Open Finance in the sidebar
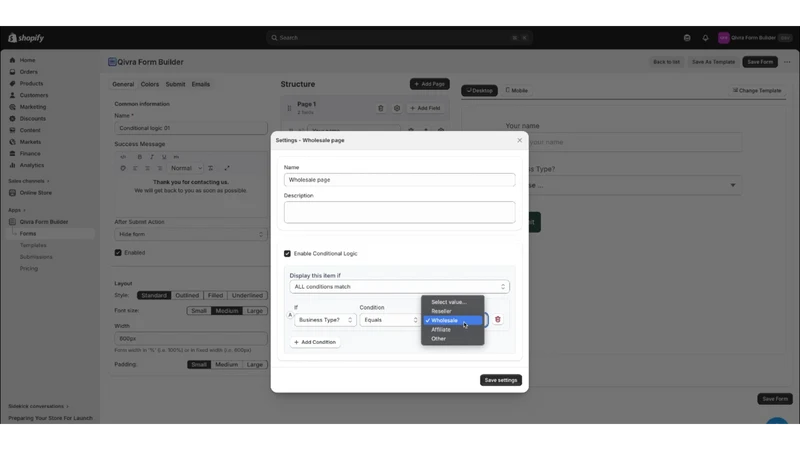The width and height of the screenshot is (800, 450). click(x=30, y=154)
